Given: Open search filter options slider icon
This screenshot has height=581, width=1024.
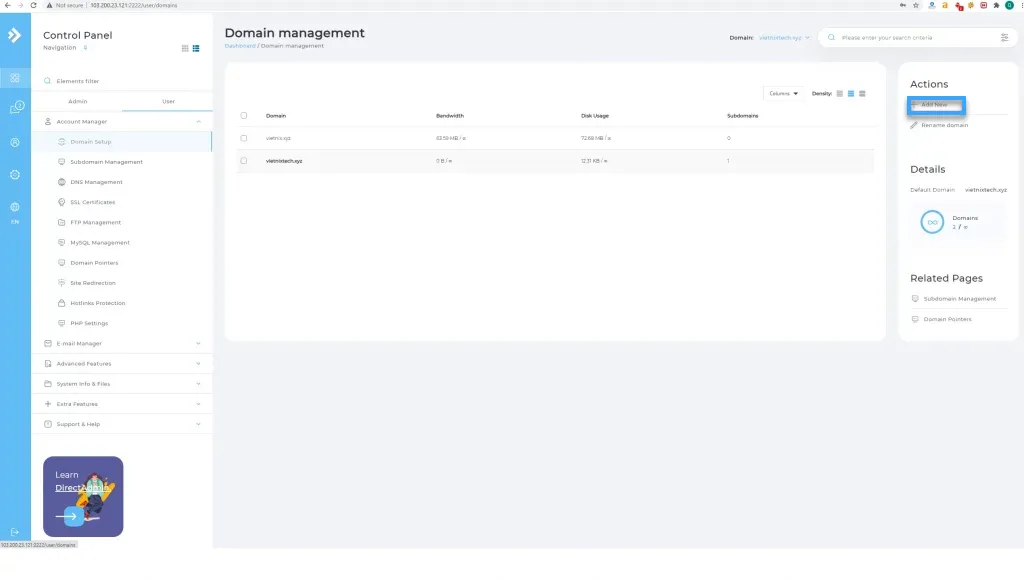Looking at the screenshot, I should 1004,38.
